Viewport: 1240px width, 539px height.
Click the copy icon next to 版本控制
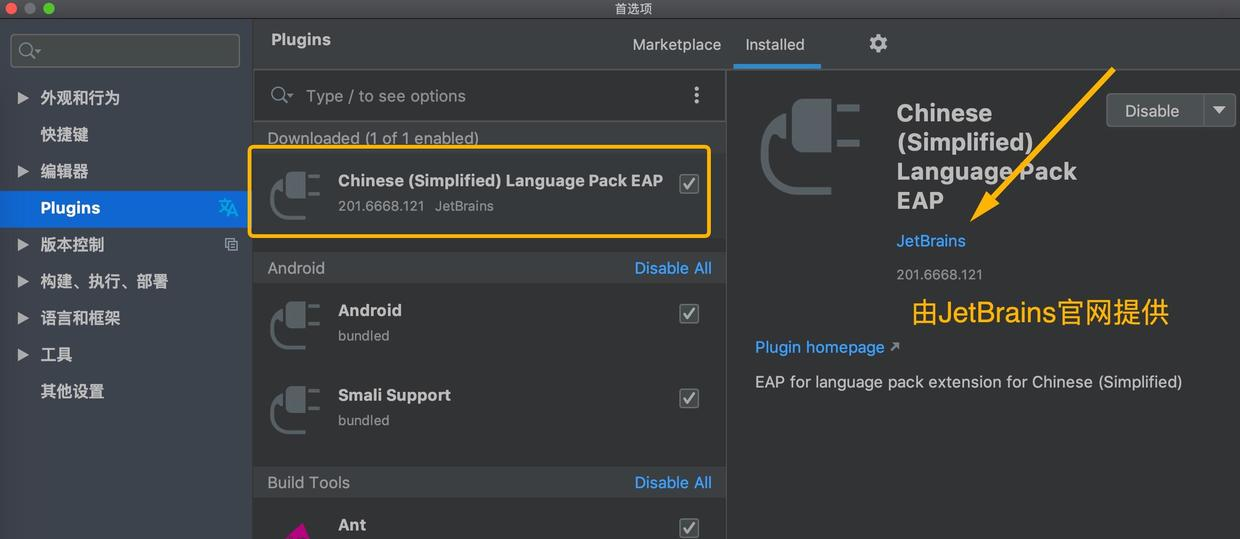[231, 244]
